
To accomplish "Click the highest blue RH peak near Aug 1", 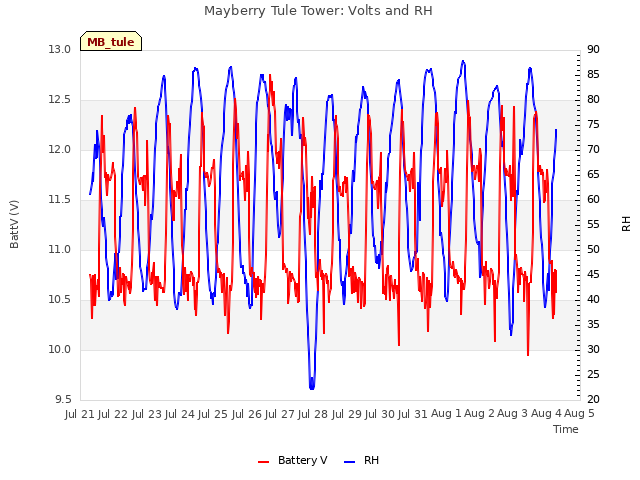I will (463, 62).
